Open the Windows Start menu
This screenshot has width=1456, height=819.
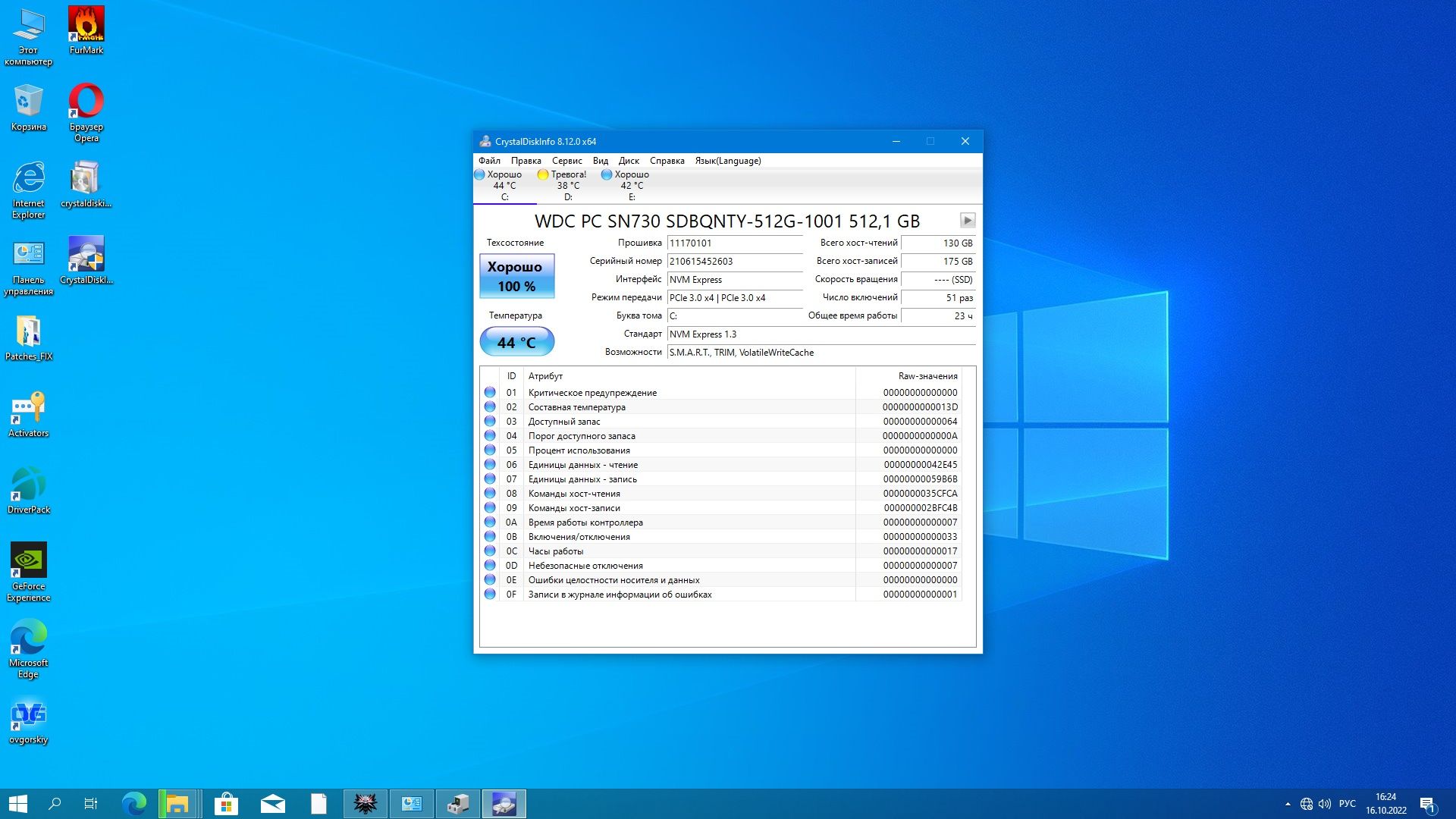[x=18, y=804]
